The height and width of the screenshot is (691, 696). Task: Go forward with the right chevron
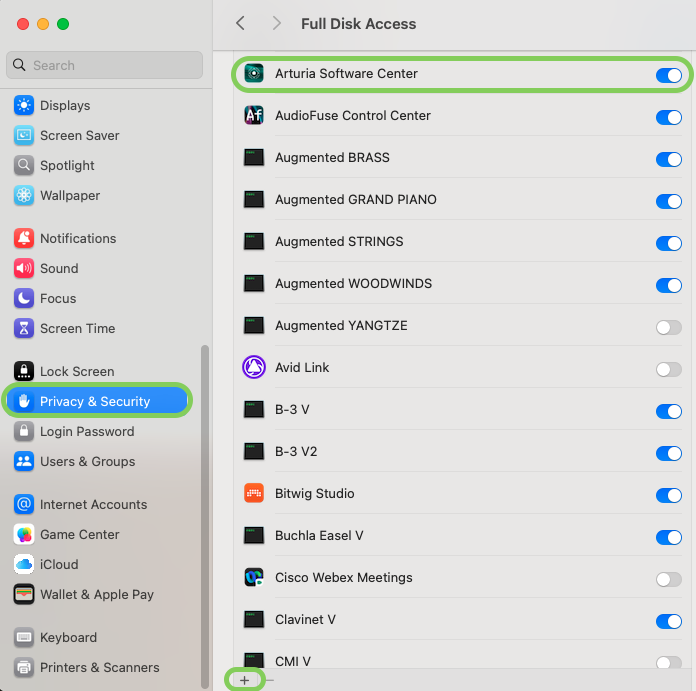pyautogui.click(x=277, y=23)
